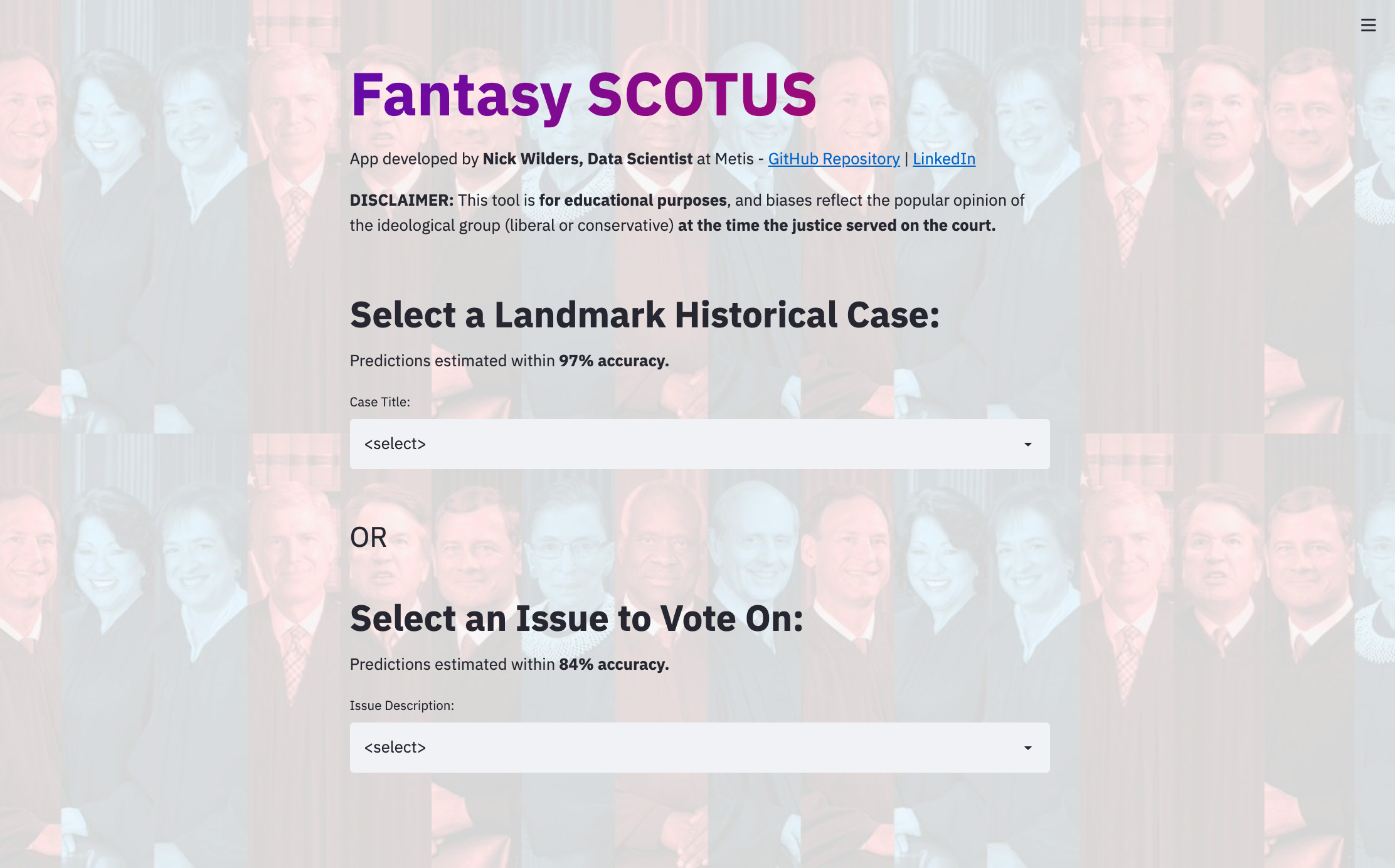
Task: Click the 'OR' separator text
Action: tap(368, 537)
